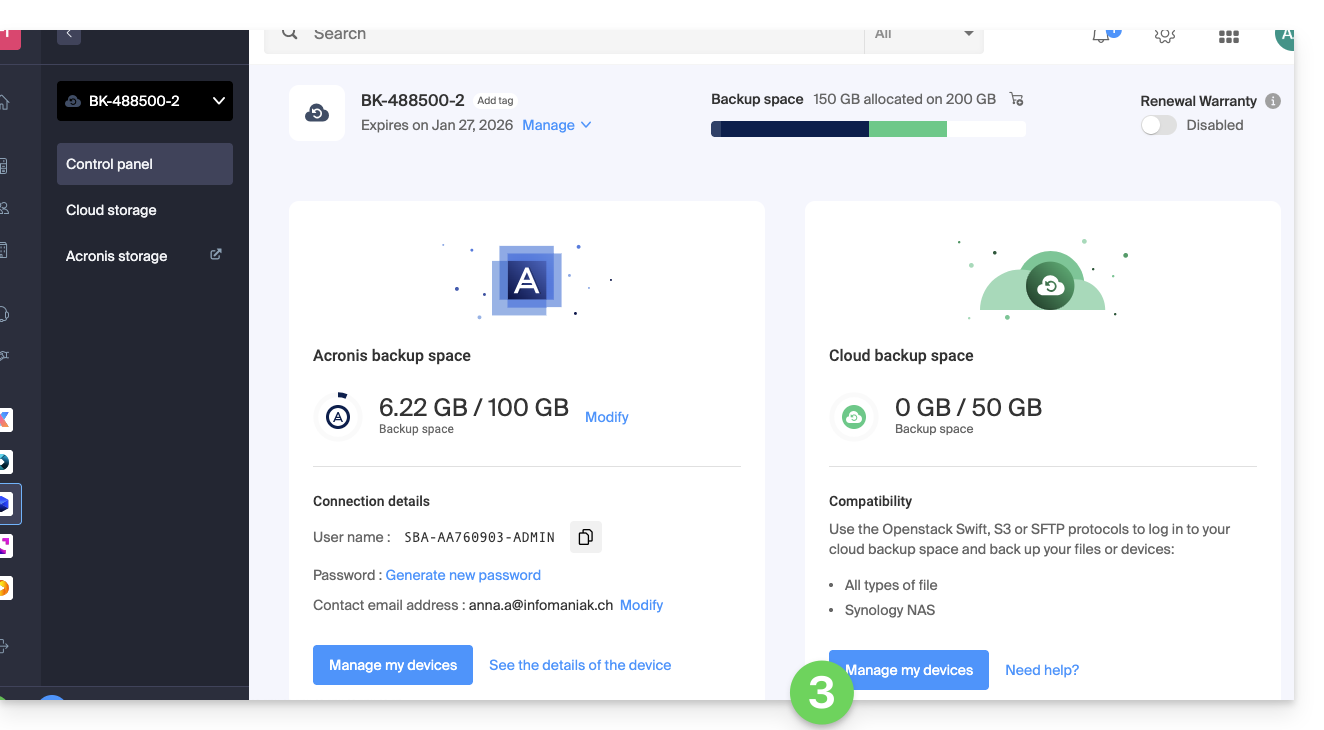This screenshot has width=1324, height=730.
Task: Open the BK-488500-2 product selector in sidebar
Action: click(145, 101)
